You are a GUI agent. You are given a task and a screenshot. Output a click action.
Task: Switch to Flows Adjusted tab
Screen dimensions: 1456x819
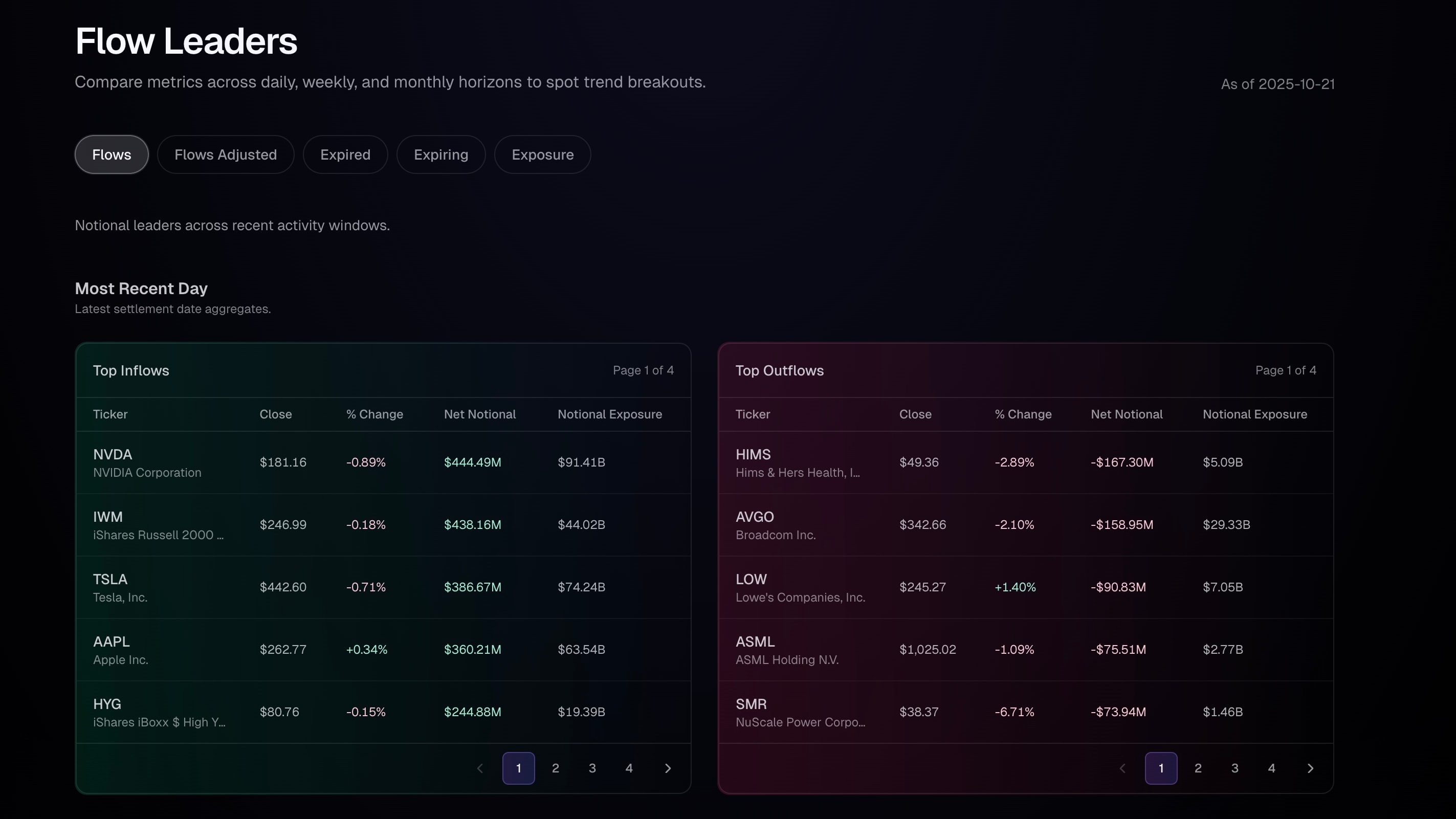coord(226,154)
